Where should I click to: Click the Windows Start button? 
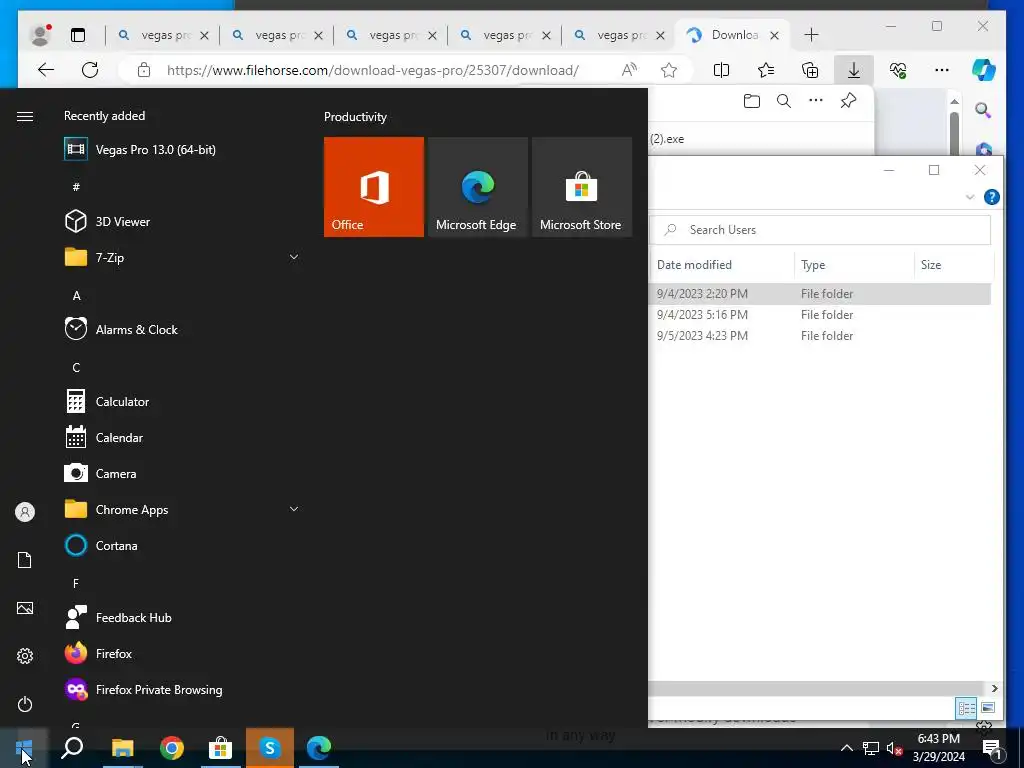click(x=24, y=748)
